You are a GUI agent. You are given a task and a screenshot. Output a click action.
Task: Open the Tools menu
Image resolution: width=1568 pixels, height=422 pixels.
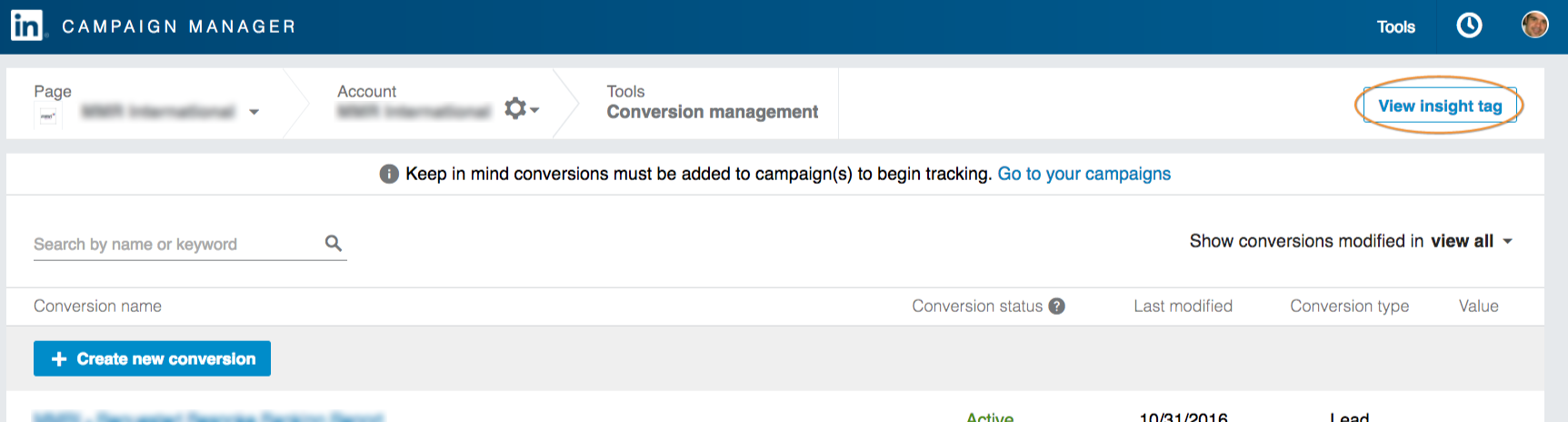pyautogui.click(x=1395, y=27)
